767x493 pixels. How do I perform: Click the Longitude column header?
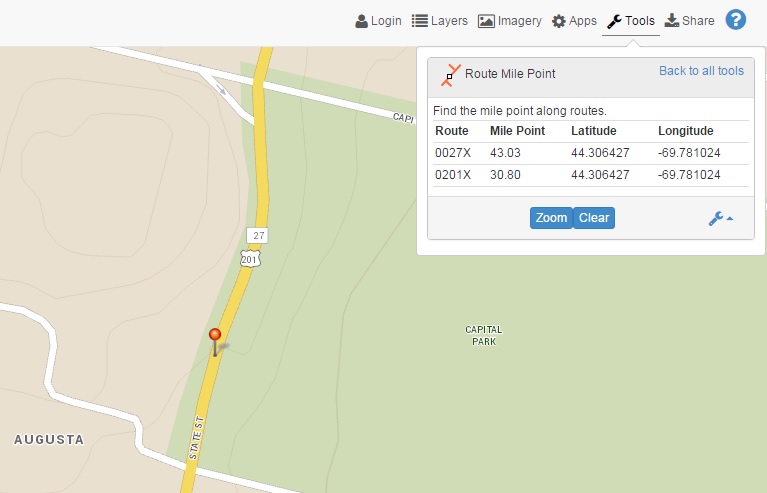(686, 131)
